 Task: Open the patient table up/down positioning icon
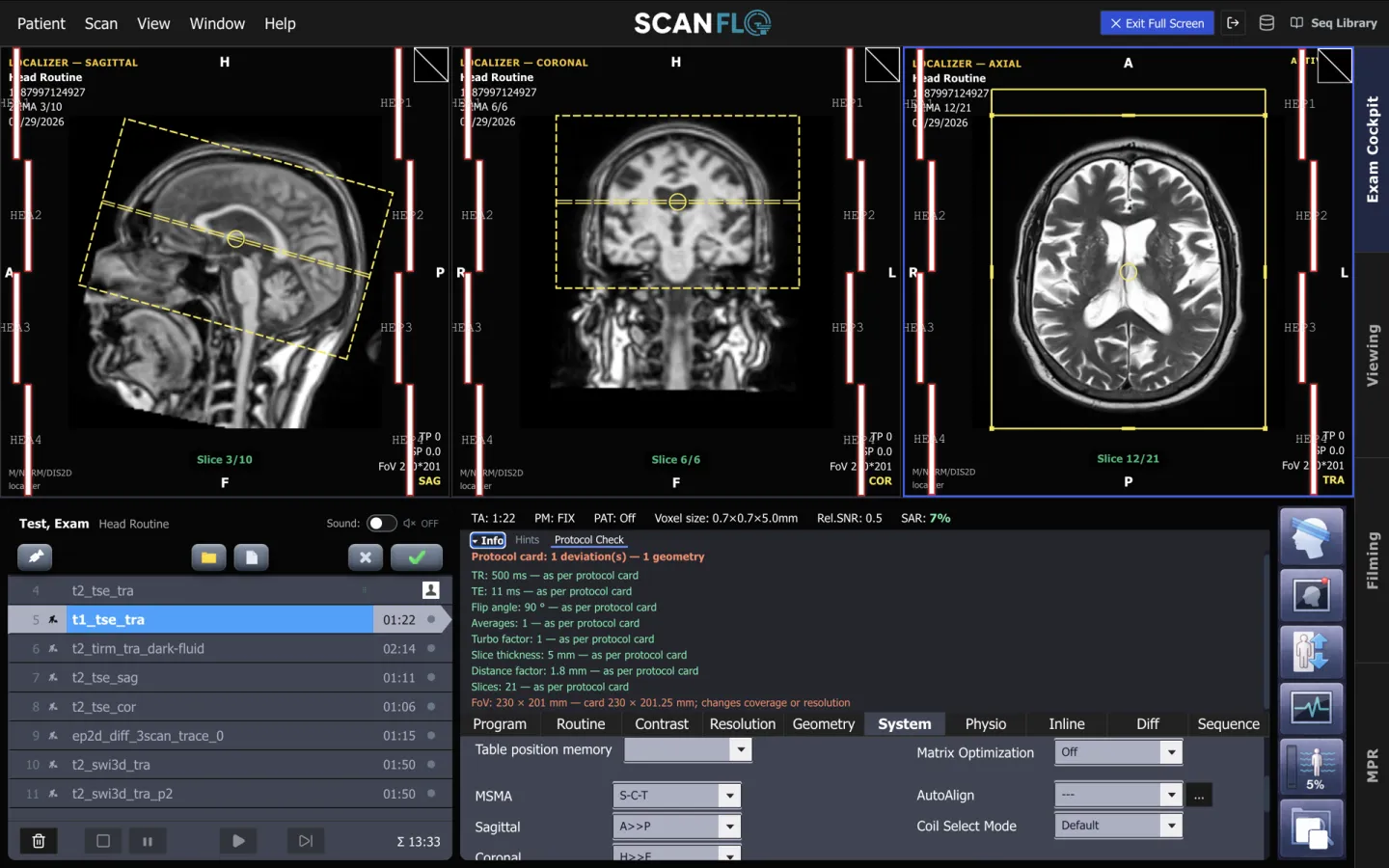(x=1312, y=651)
